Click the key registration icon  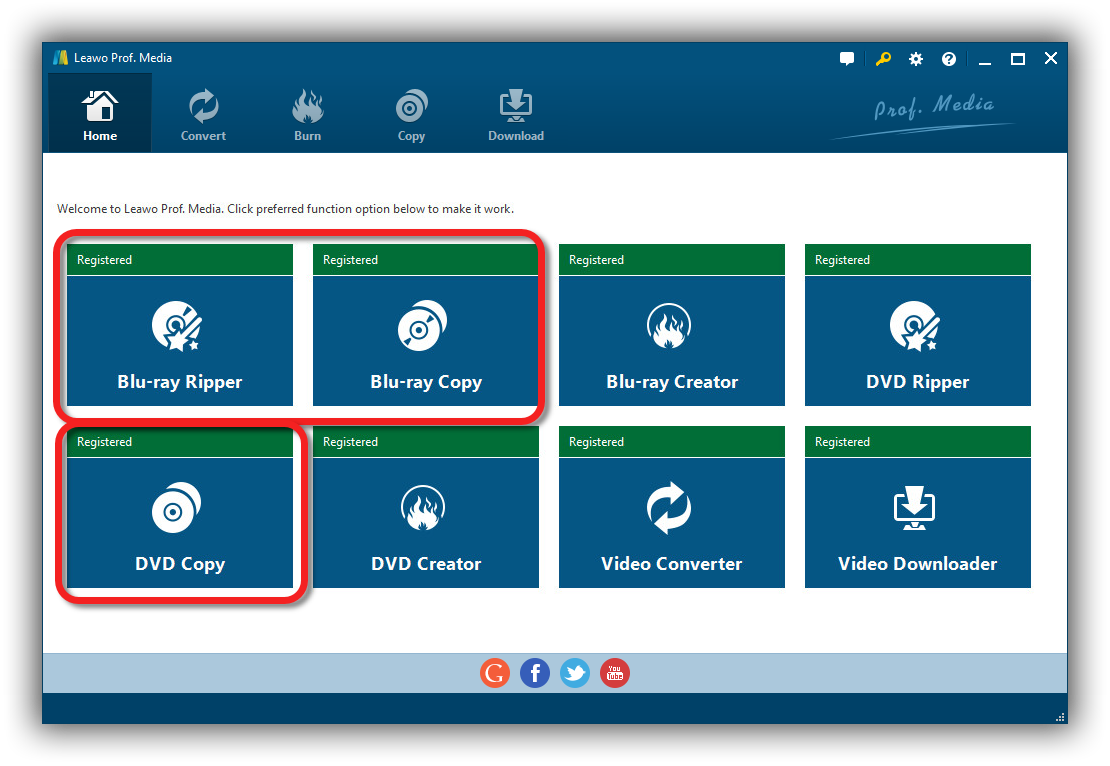click(x=883, y=59)
